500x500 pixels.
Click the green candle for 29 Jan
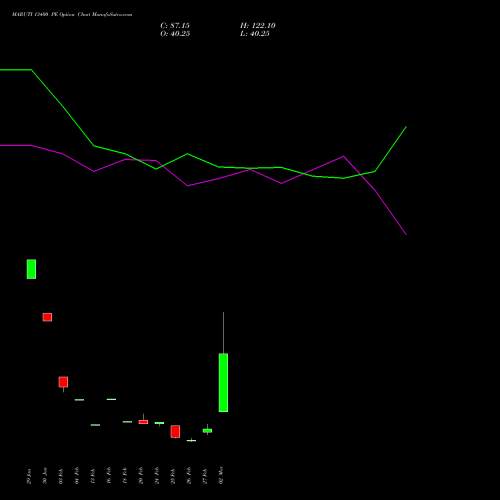pyautogui.click(x=31, y=269)
